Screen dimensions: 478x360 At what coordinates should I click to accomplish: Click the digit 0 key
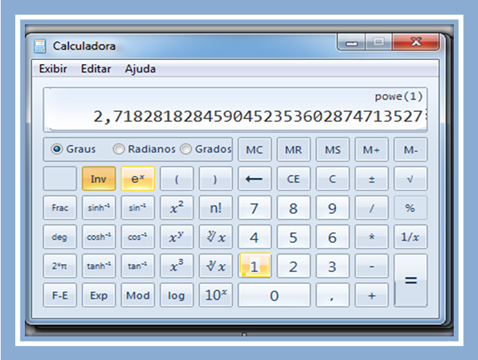(x=274, y=295)
